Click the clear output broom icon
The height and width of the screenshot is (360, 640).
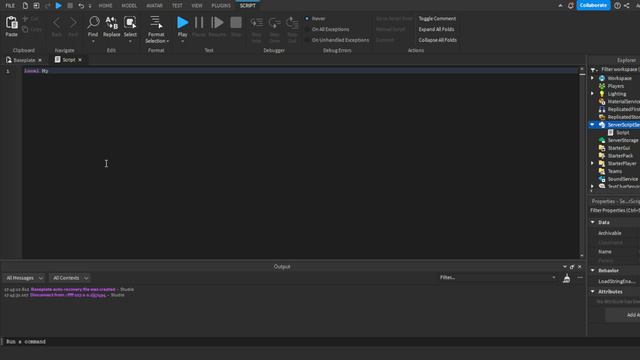567,278
